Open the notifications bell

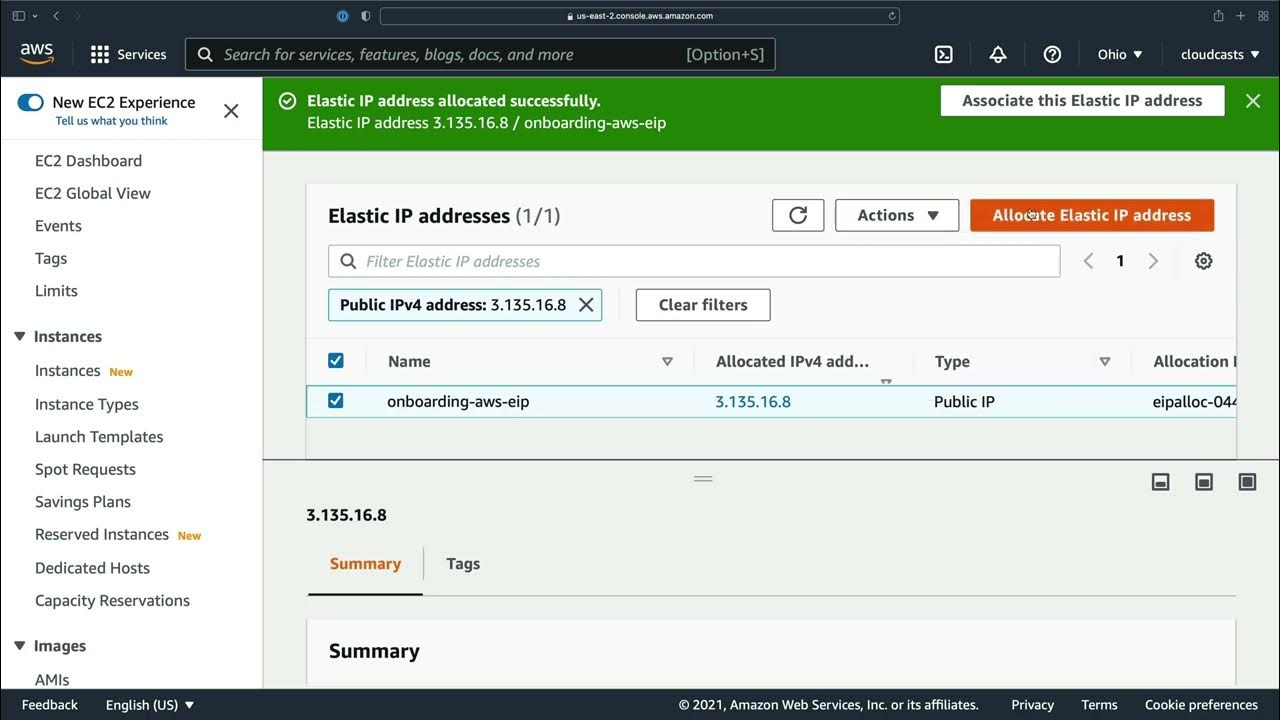click(x=998, y=55)
